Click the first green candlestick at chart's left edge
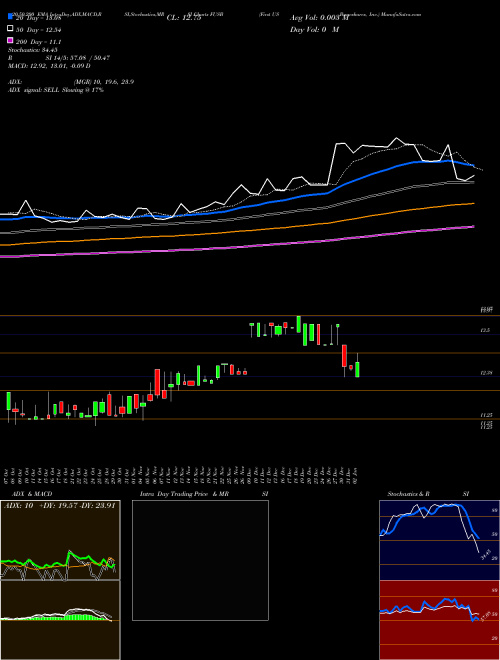Screen dimensions: 500x660 click(x=8, y=401)
